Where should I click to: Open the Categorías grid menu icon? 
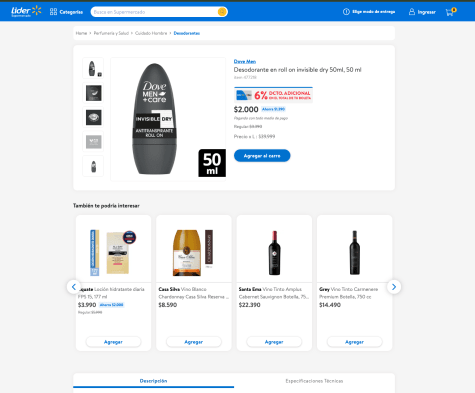(x=53, y=12)
